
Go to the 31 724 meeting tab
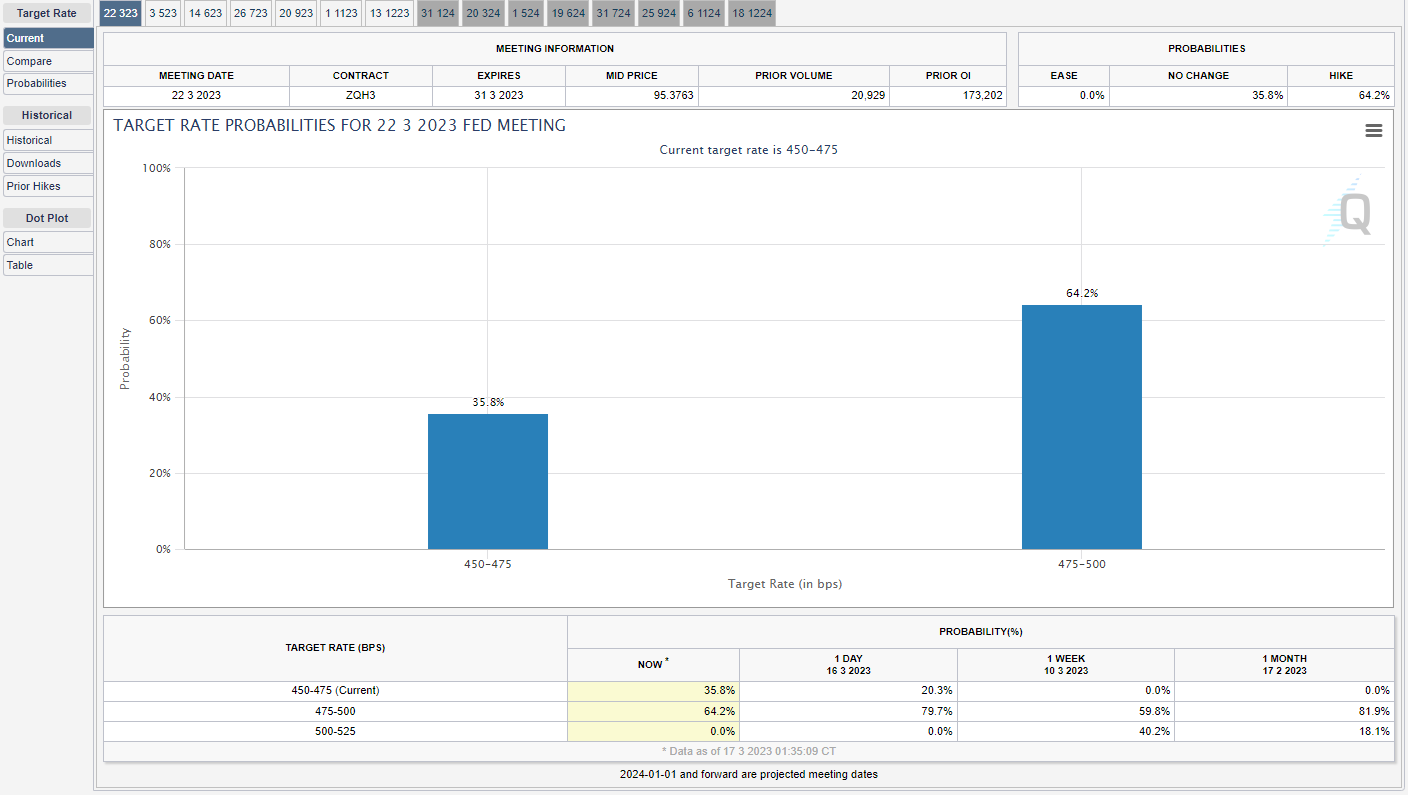tap(614, 13)
